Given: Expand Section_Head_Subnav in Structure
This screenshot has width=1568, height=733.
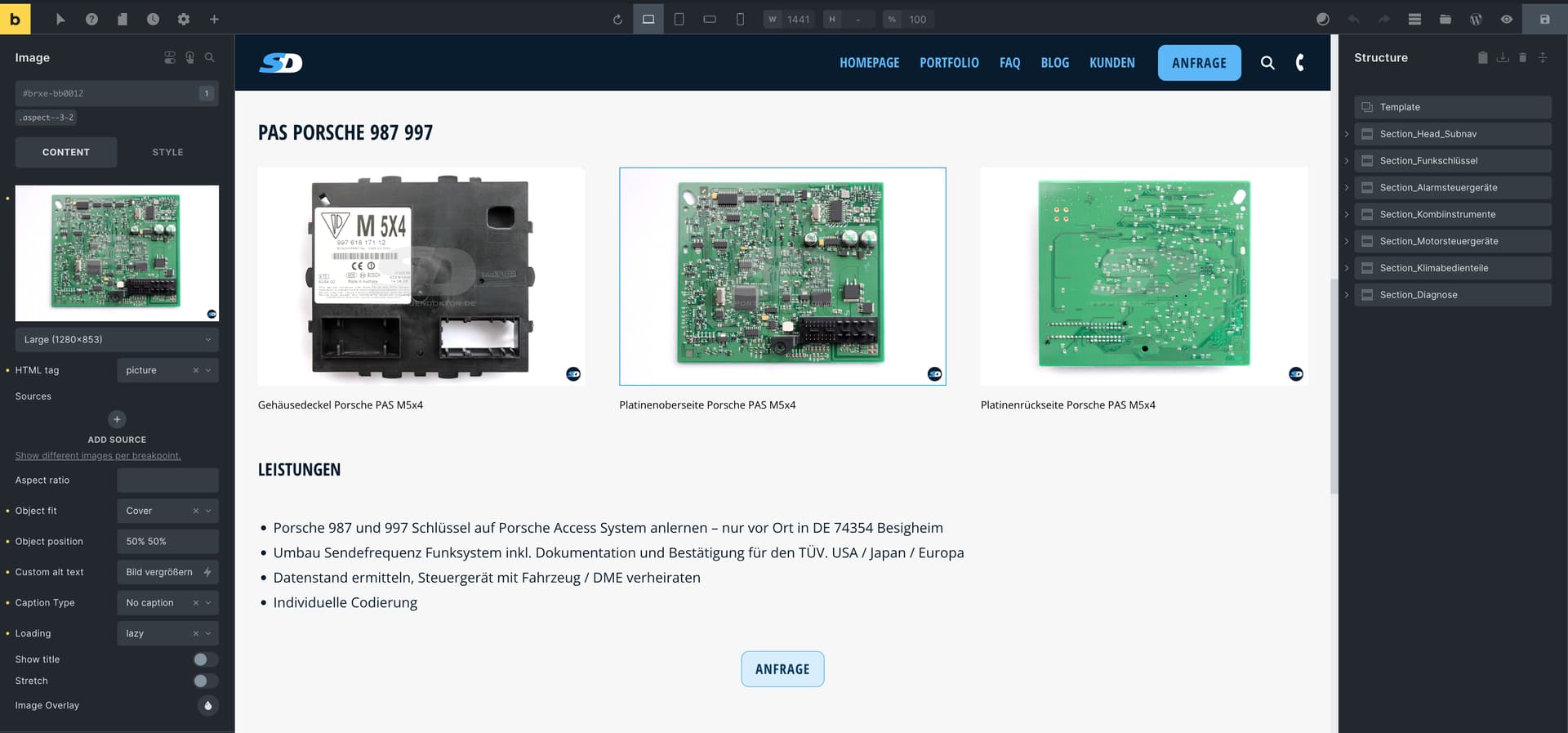Looking at the screenshot, I should click(1347, 134).
